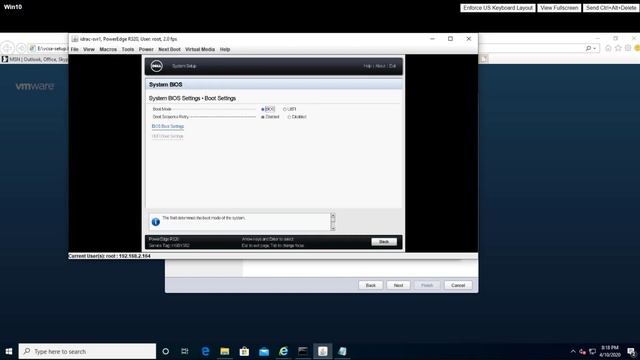This screenshot has height=360, width=640.
Task: Click the greyed UEFI Boot Settings link
Action: pos(168,136)
